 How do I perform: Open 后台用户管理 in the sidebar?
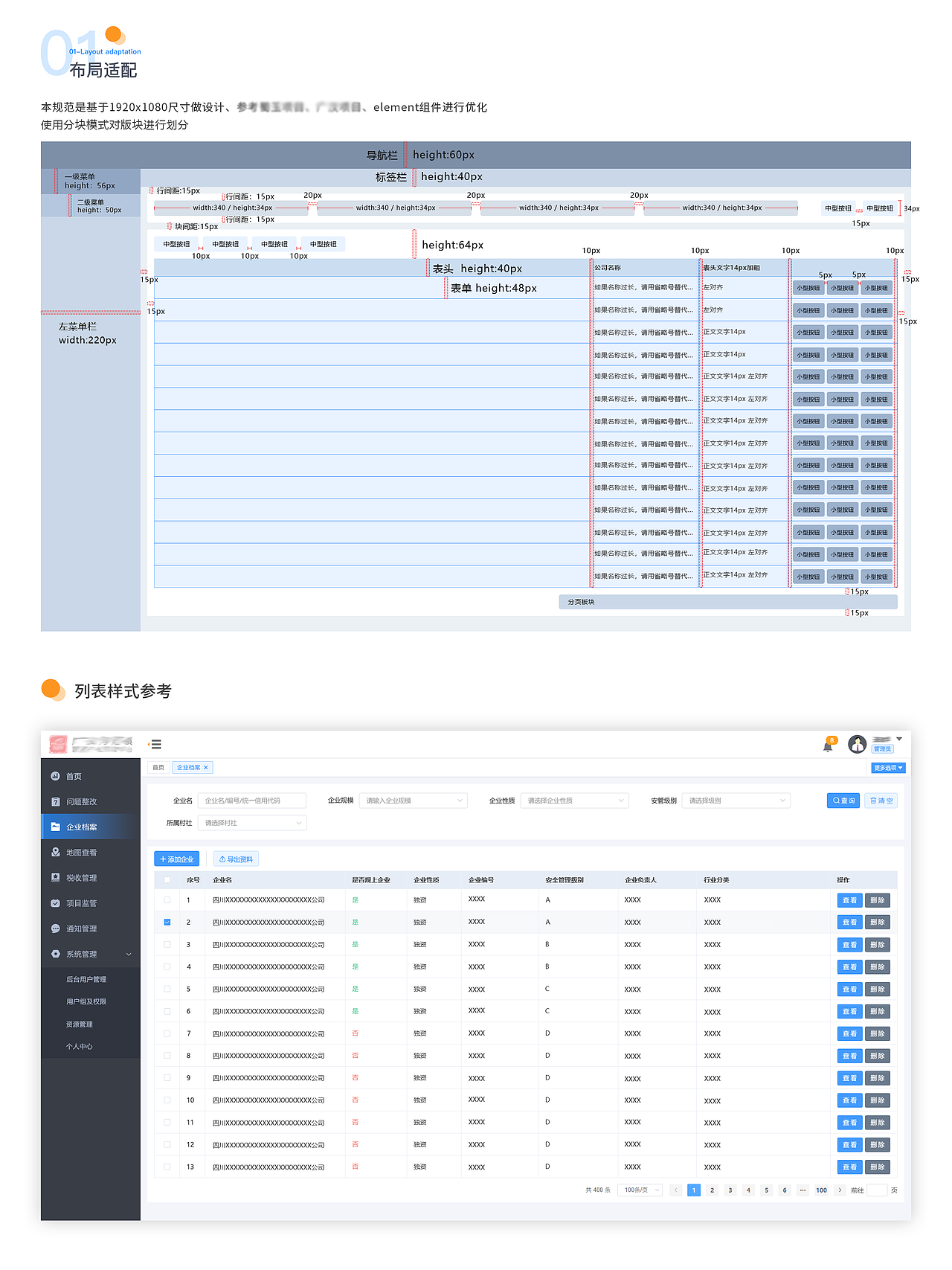(x=86, y=979)
